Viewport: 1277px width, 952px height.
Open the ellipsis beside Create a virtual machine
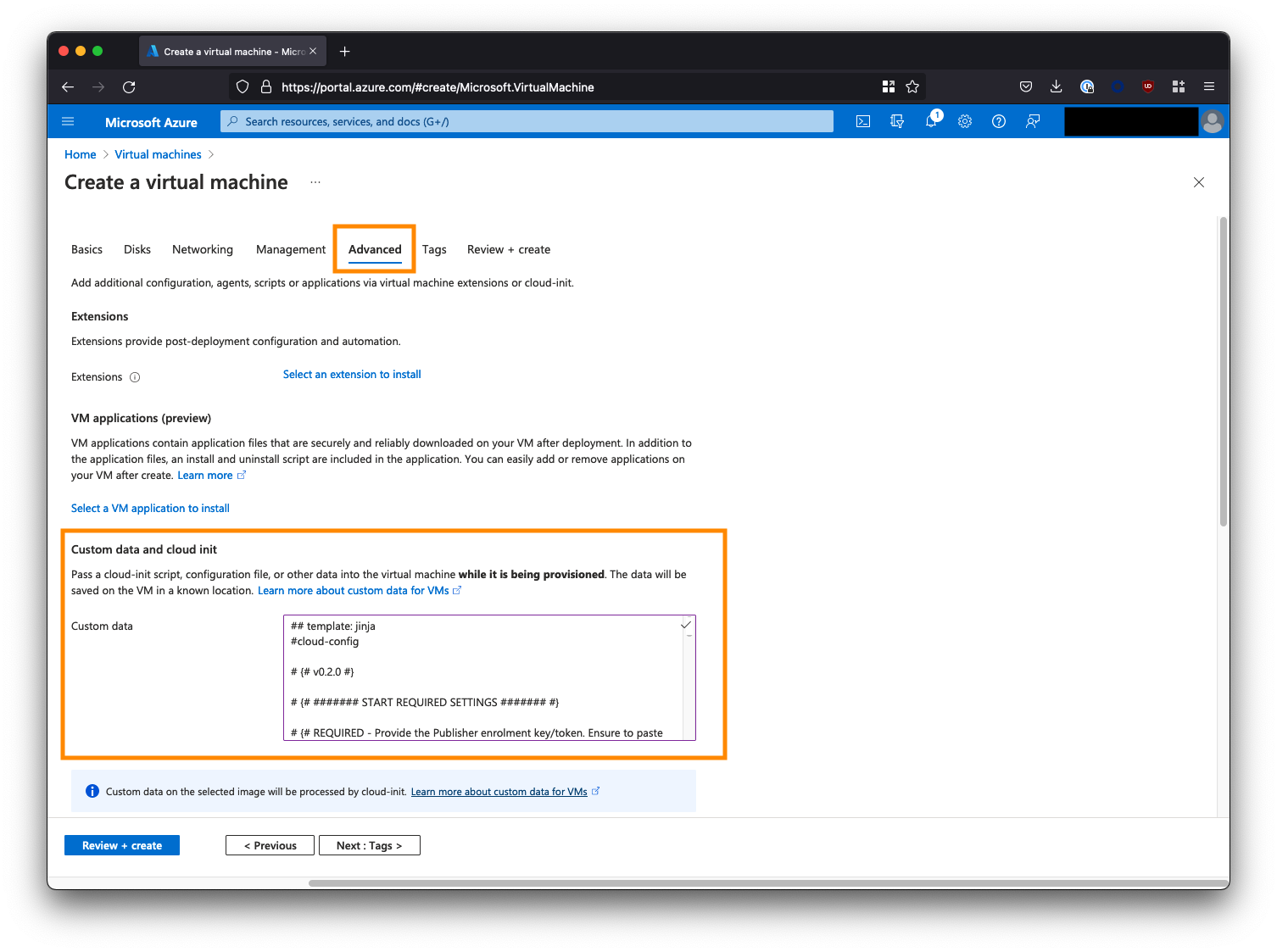click(x=315, y=182)
